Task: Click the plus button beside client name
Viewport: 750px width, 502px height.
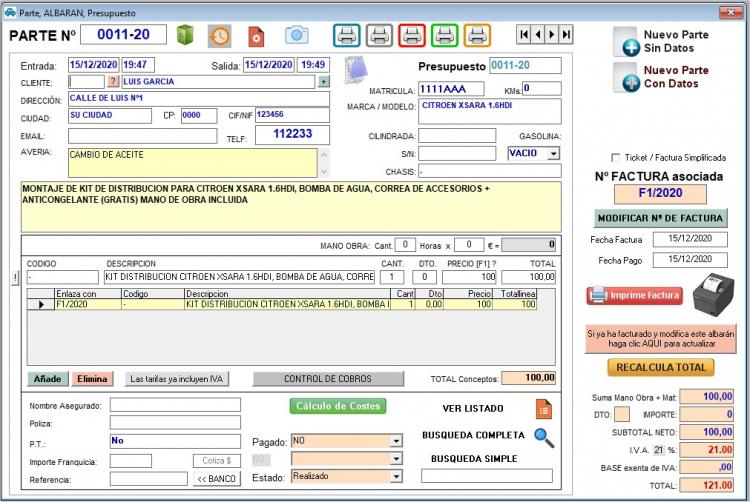Action: [324, 82]
